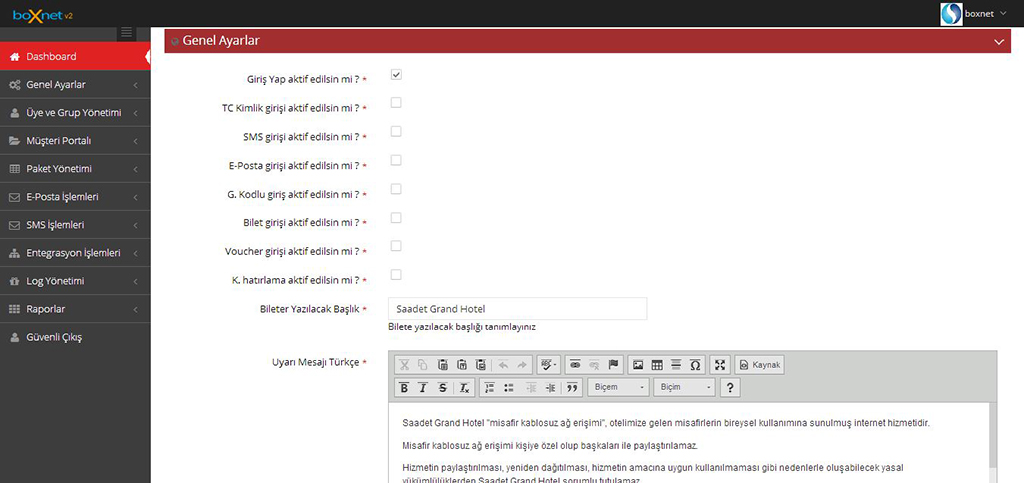Remove formatting with the Tx icon
This screenshot has height=483, width=1024.
(464, 388)
